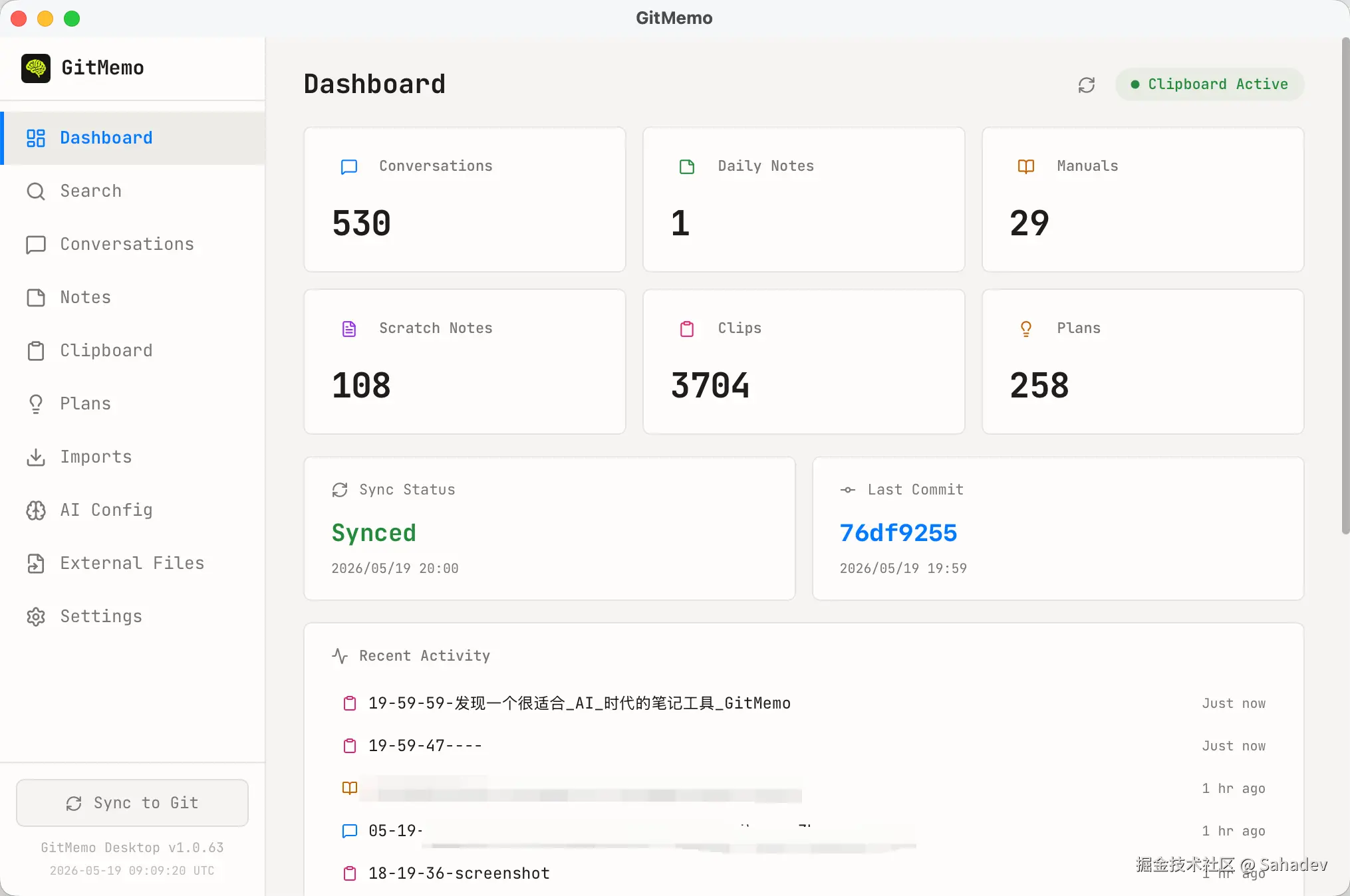Image resolution: width=1350 pixels, height=896 pixels.
Task: Click the lightbulb icon on Plans card
Action: (x=1026, y=329)
